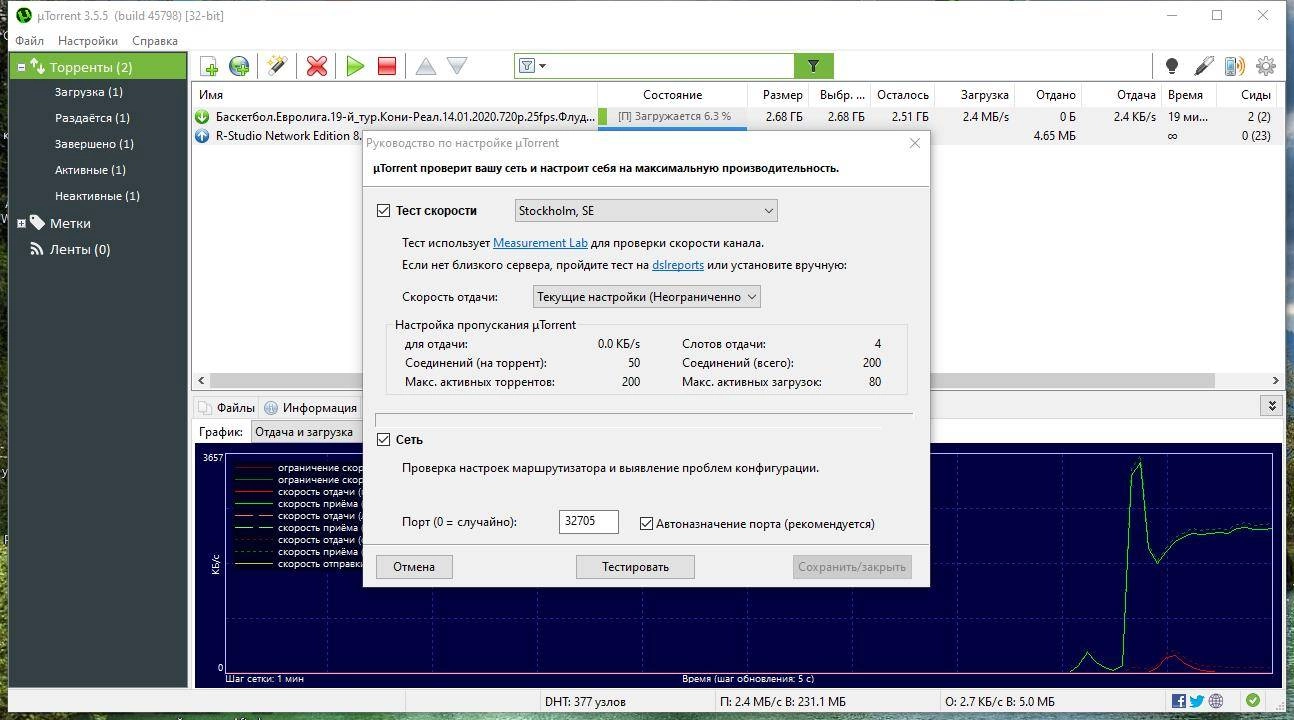Screen dimensions: 1294x720
Task: Click DHT: 377 узлов status text
Action: point(585,702)
